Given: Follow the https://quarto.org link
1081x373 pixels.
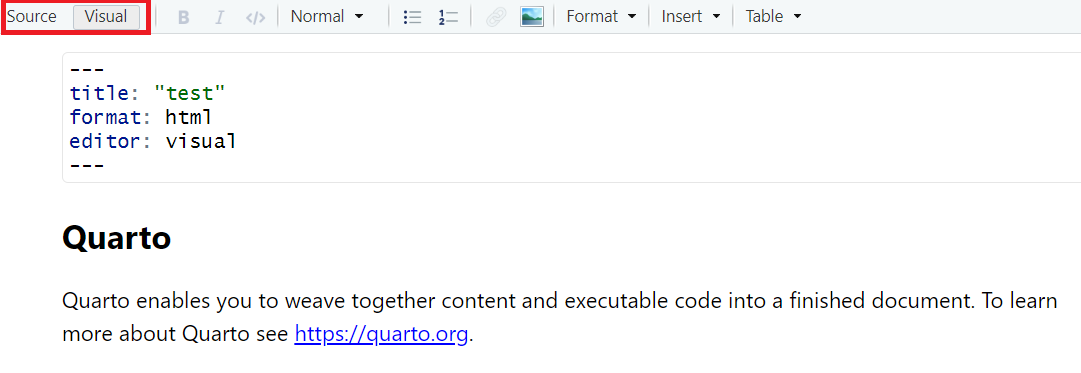Looking at the screenshot, I should coord(381,334).
